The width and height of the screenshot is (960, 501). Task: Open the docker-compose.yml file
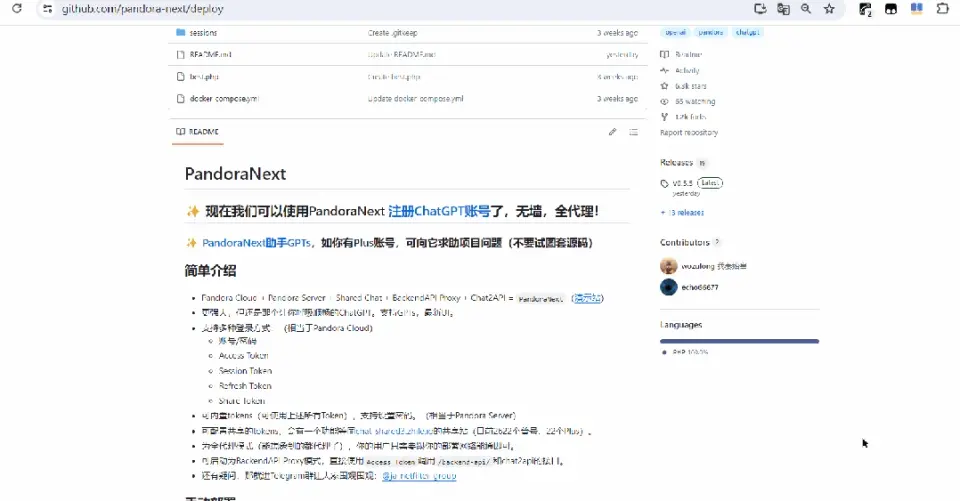click(x=224, y=99)
